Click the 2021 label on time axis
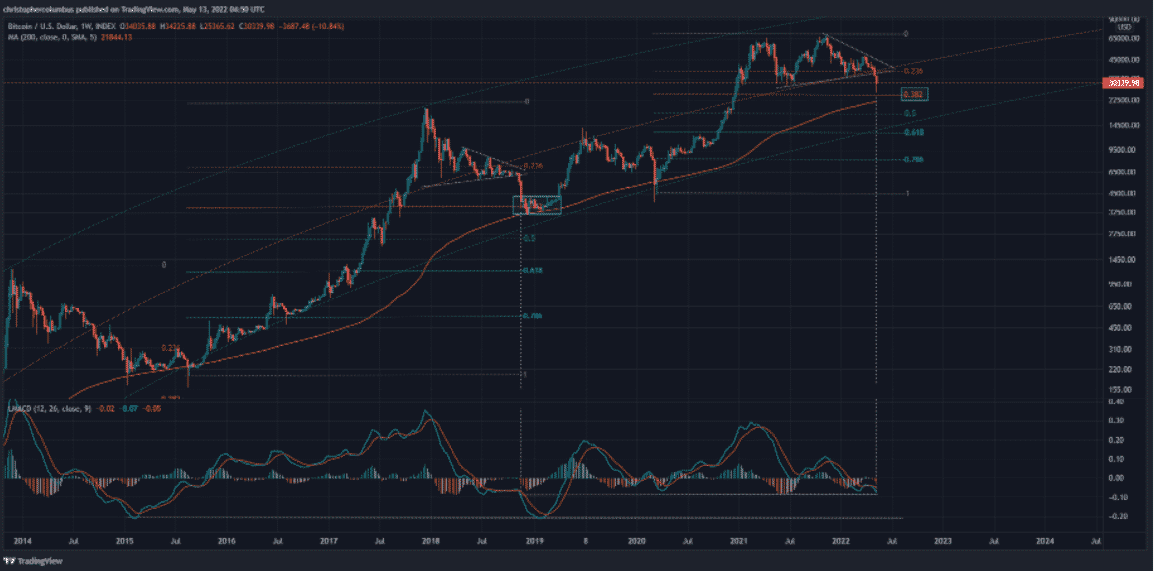This screenshot has width=1154, height=571. [x=738, y=541]
